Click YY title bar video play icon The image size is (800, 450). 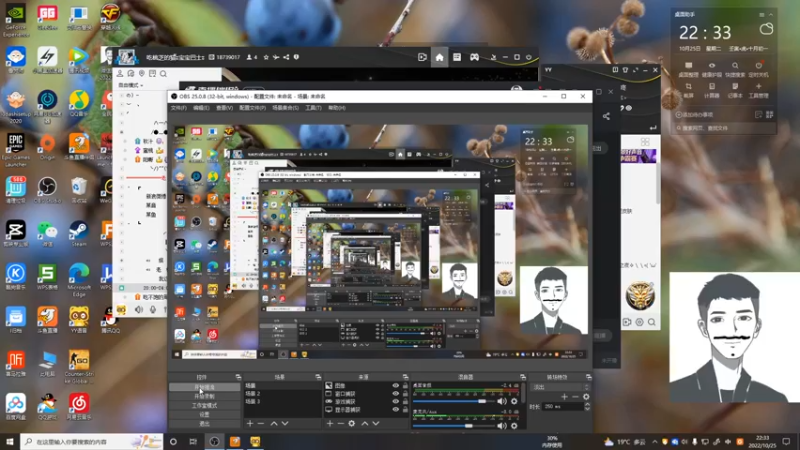tap(422, 57)
